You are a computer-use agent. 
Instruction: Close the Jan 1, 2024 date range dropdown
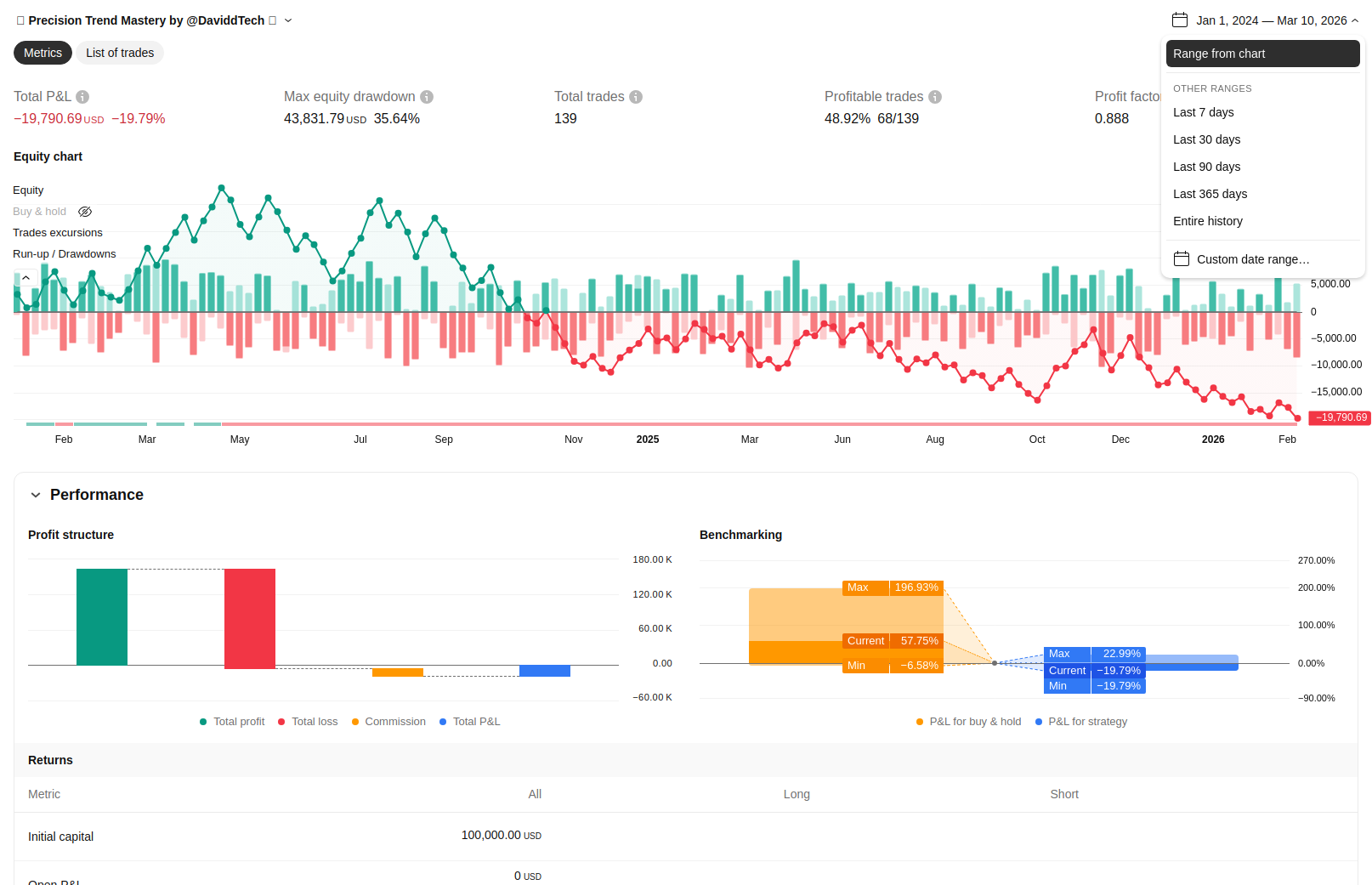coord(1355,20)
